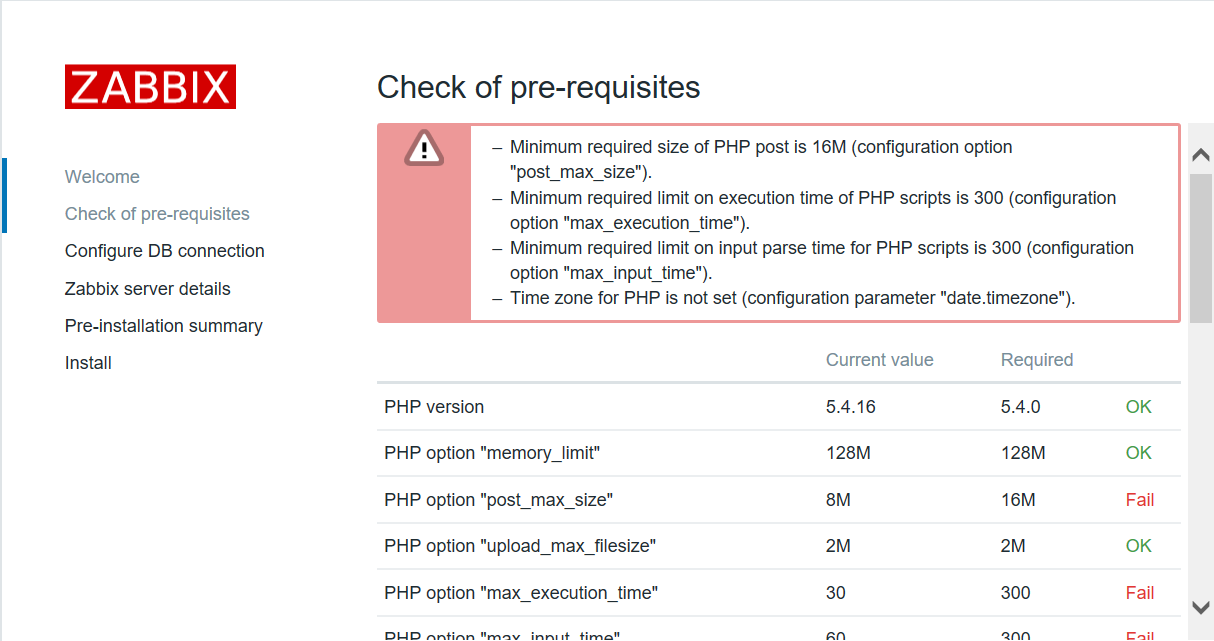Click the Fail status for max_execution_time
Image resolution: width=1214 pixels, height=641 pixels.
click(x=1139, y=593)
